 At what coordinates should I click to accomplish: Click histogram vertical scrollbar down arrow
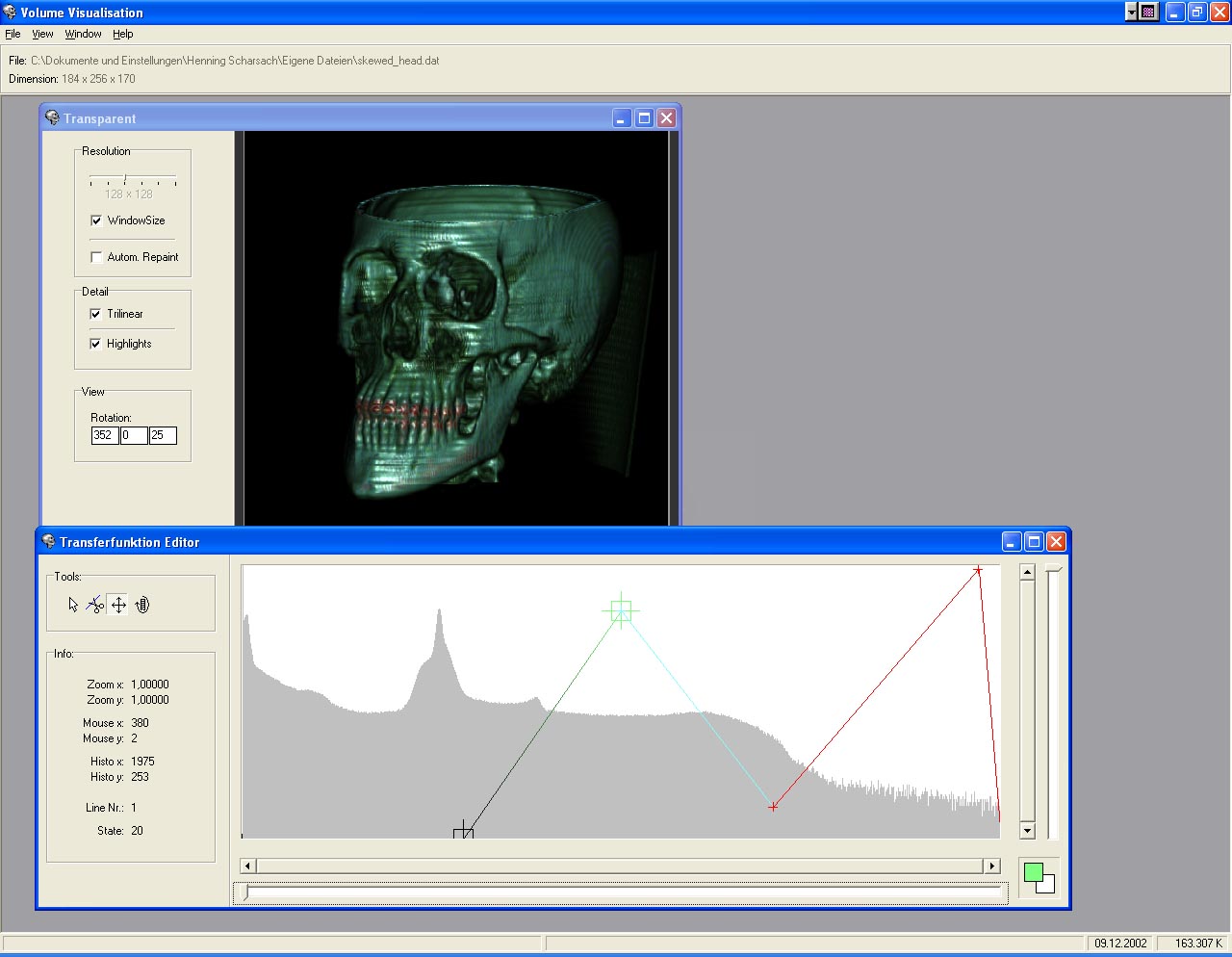tap(1027, 830)
